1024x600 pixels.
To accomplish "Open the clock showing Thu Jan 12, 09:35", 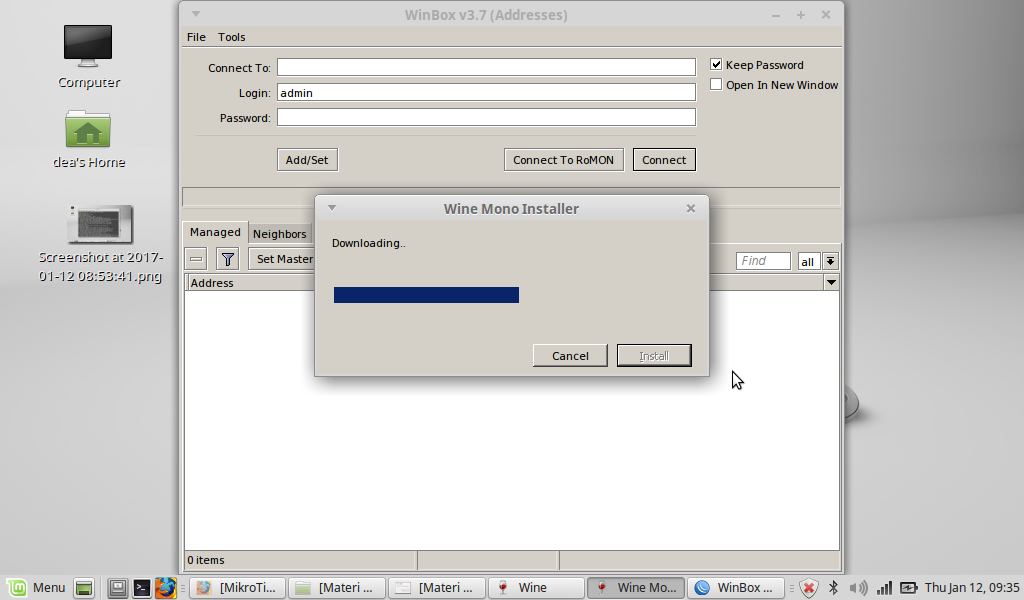I will 972,588.
